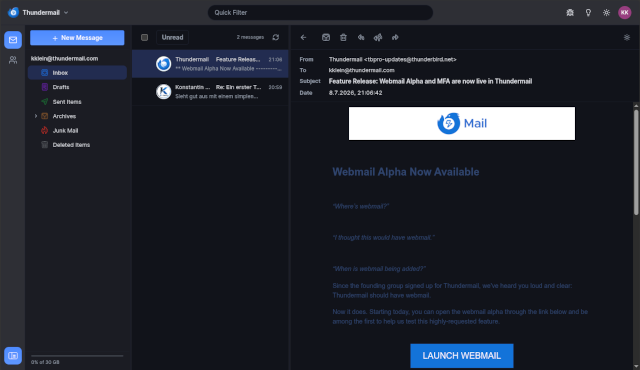This screenshot has height=370, width=640.
Task: Toggle the Unread filter
Action: pyautogui.click(x=173, y=38)
